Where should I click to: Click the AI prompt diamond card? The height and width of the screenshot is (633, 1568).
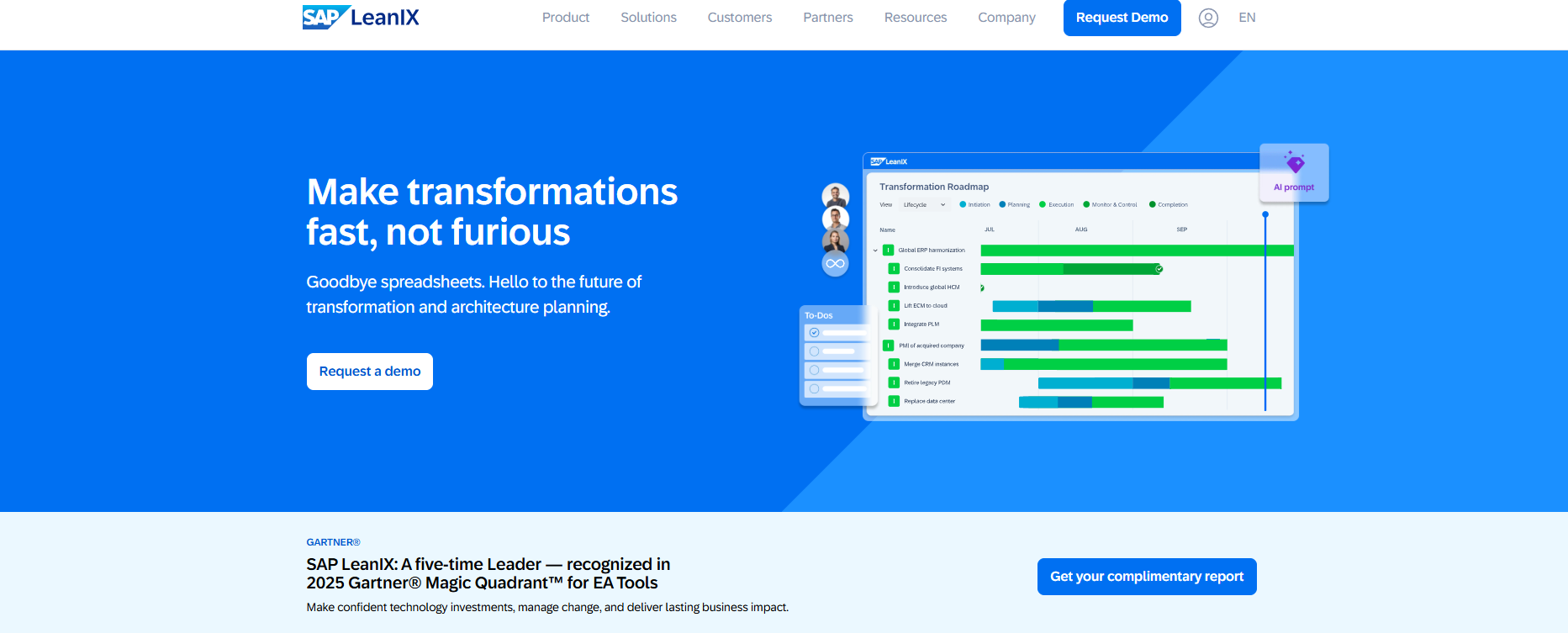click(1294, 172)
